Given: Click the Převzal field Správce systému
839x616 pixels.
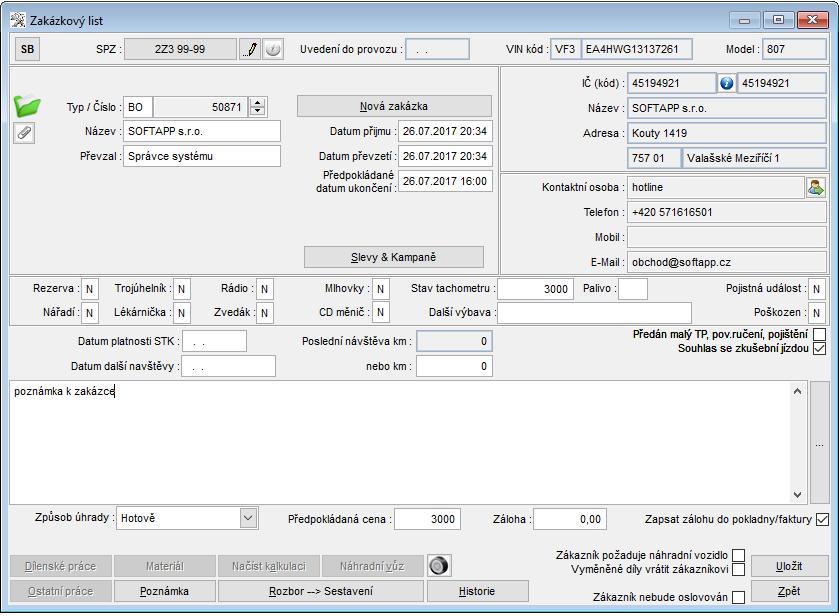Looking at the screenshot, I should click(202, 156).
